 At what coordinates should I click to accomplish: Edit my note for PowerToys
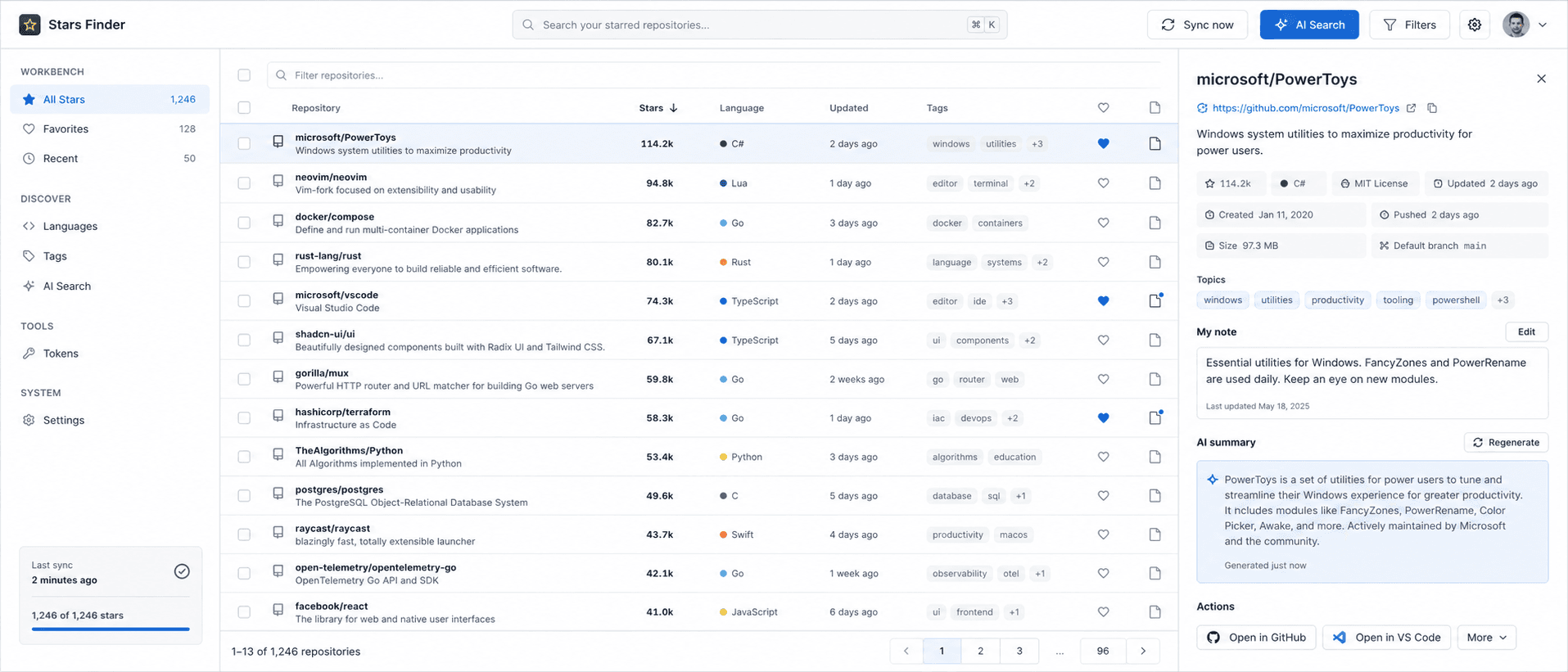[1526, 331]
